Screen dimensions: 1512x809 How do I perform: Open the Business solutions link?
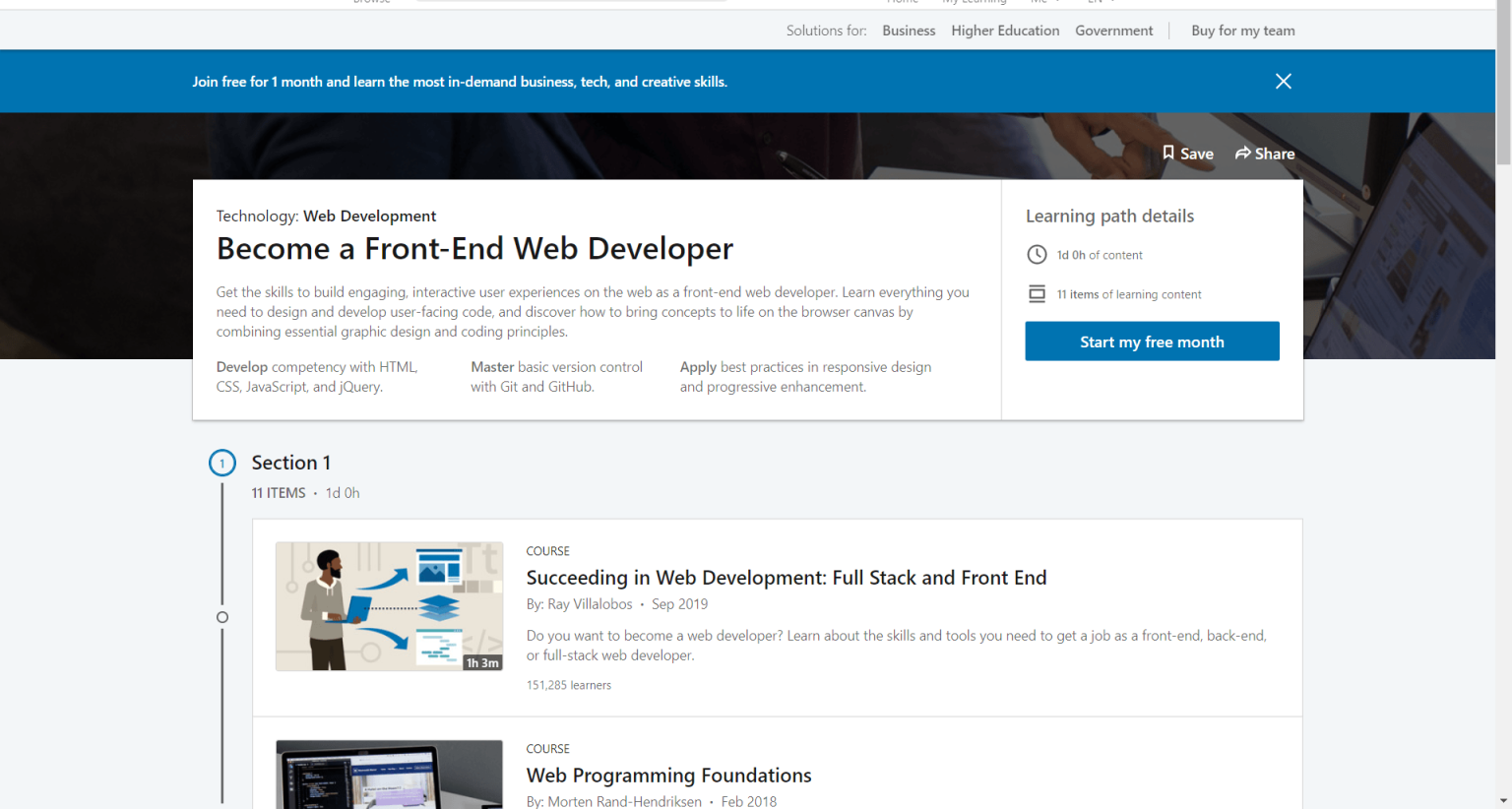pyautogui.click(x=908, y=31)
